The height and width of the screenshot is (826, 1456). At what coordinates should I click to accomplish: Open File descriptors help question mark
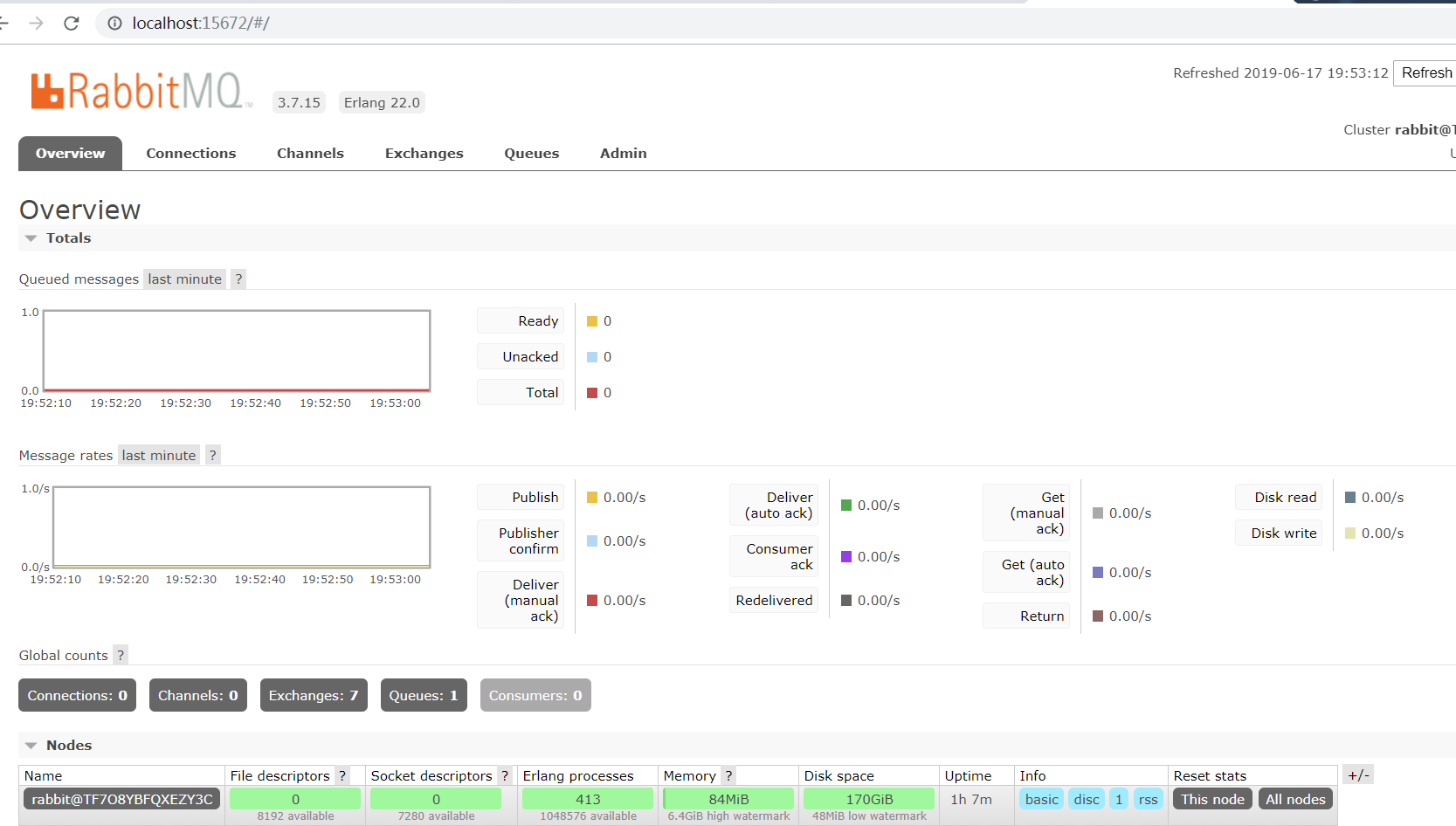click(x=342, y=776)
